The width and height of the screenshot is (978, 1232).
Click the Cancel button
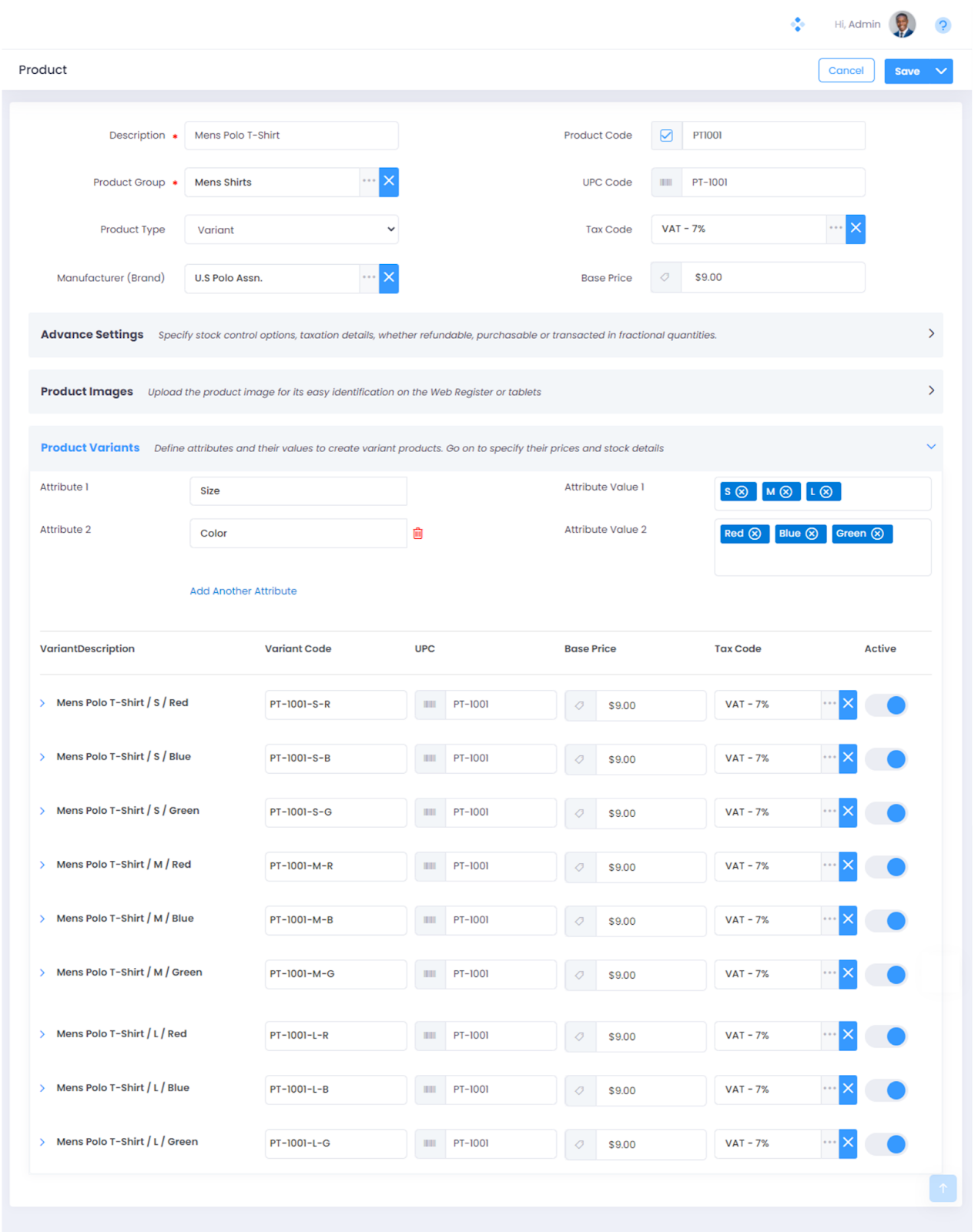click(846, 70)
